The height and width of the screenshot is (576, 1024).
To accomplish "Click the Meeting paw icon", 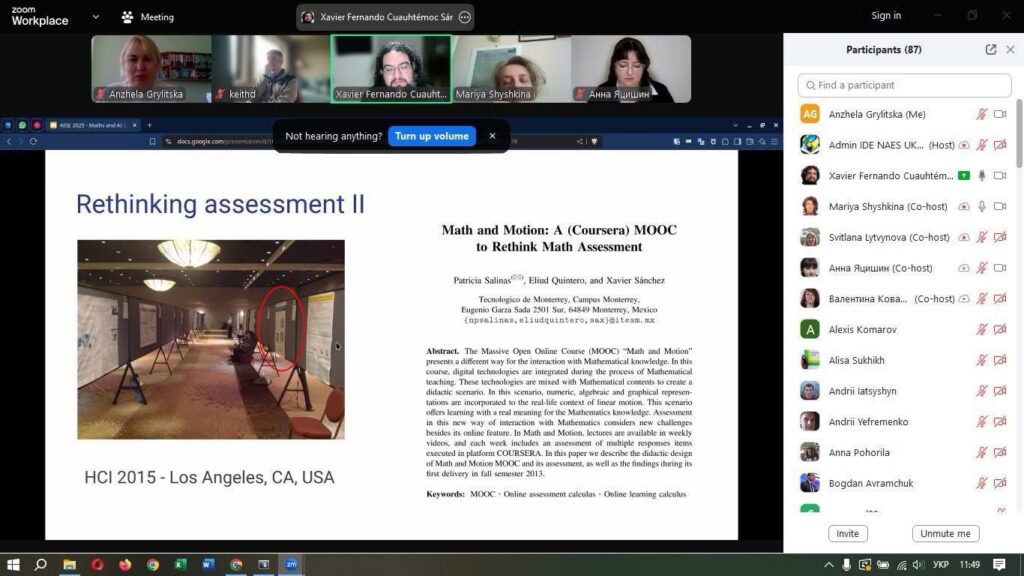I will coord(127,17).
